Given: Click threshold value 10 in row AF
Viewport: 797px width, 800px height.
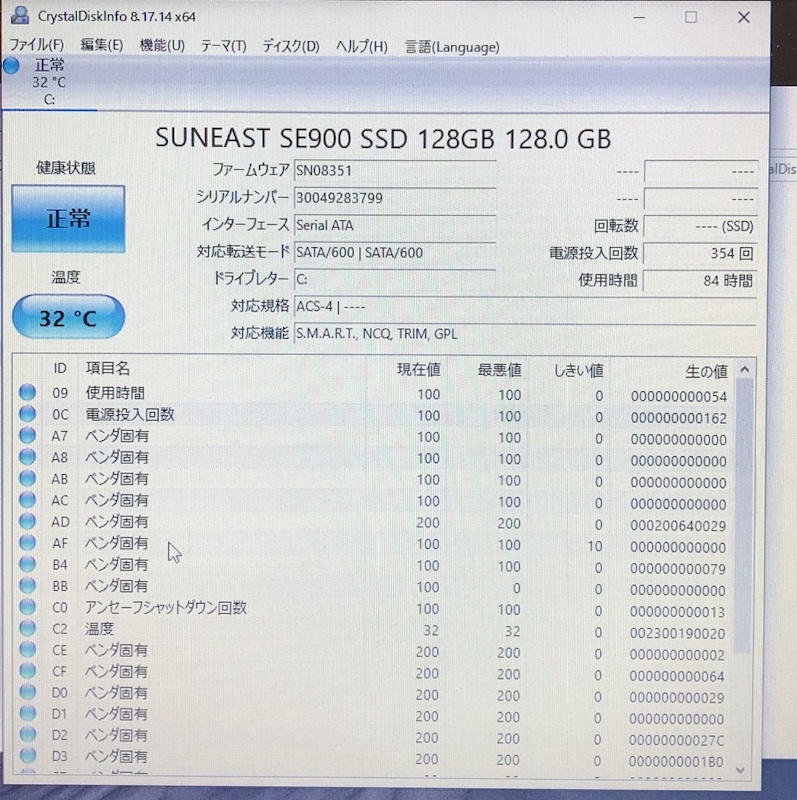Looking at the screenshot, I should 595,546.
